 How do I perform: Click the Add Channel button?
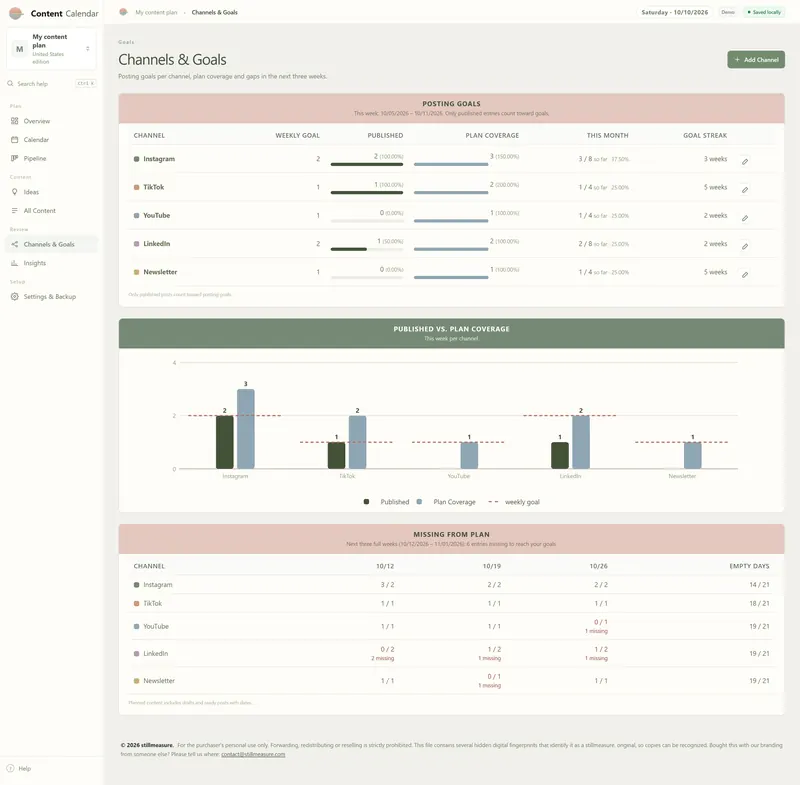[756, 60]
